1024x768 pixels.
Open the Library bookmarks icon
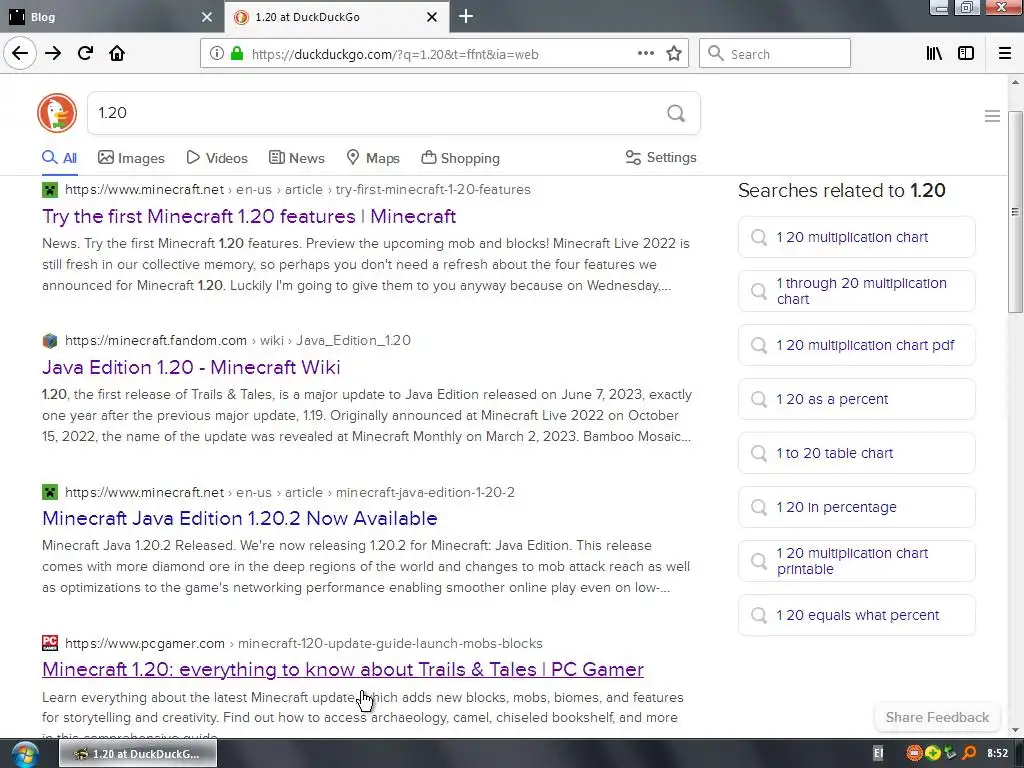934,54
